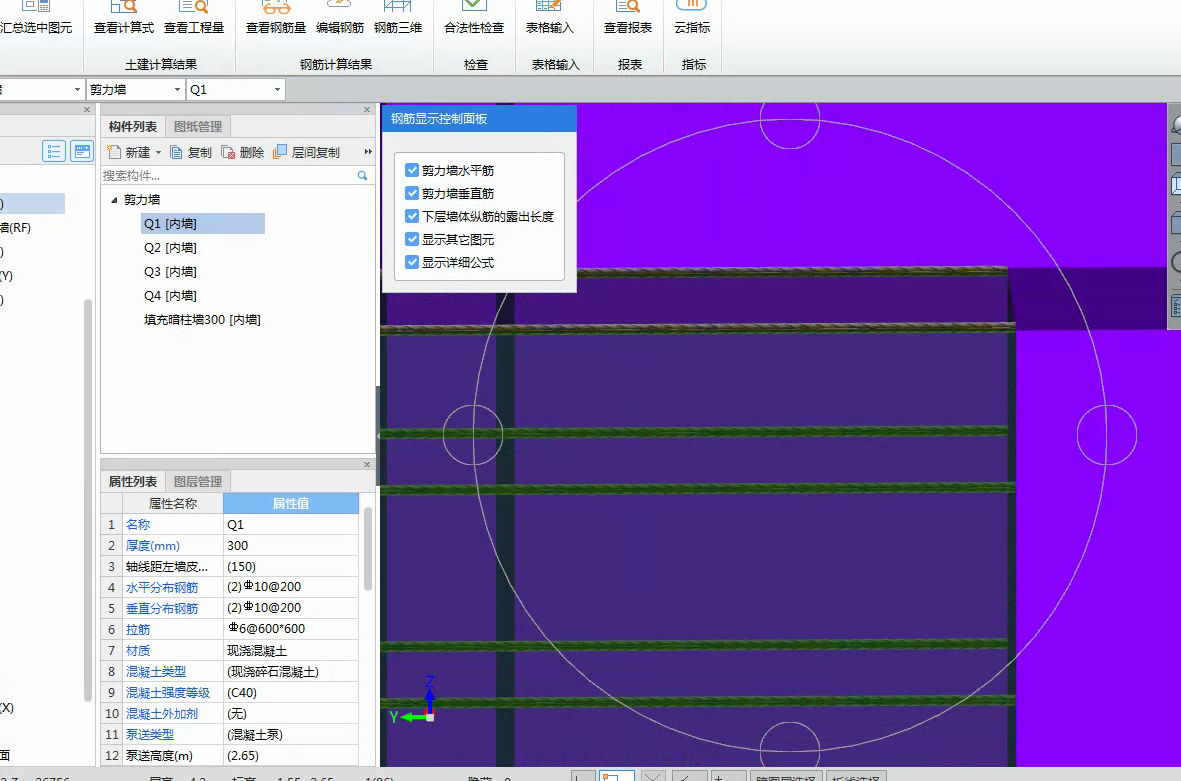Close the 属性列表 panel
1181x781 pixels.
pos(367,465)
